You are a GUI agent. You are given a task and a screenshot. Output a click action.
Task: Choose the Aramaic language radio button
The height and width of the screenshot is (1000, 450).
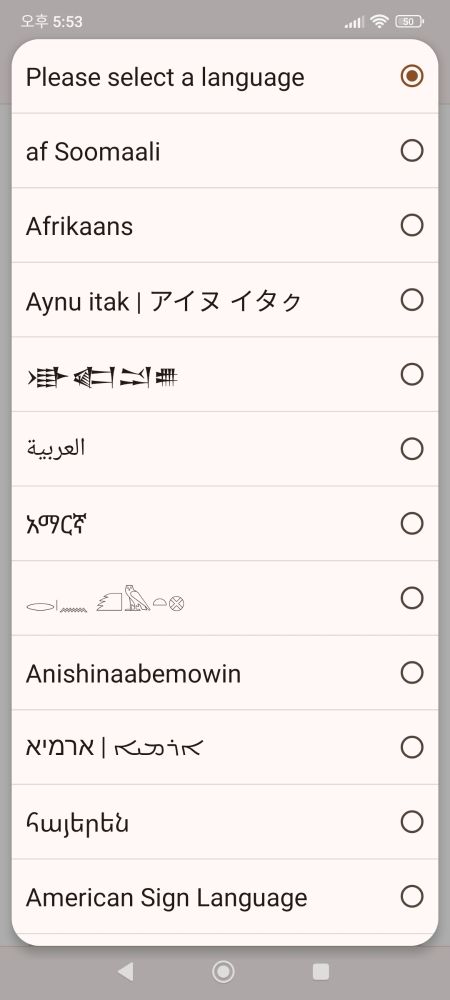pyautogui.click(x=412, y=747)
